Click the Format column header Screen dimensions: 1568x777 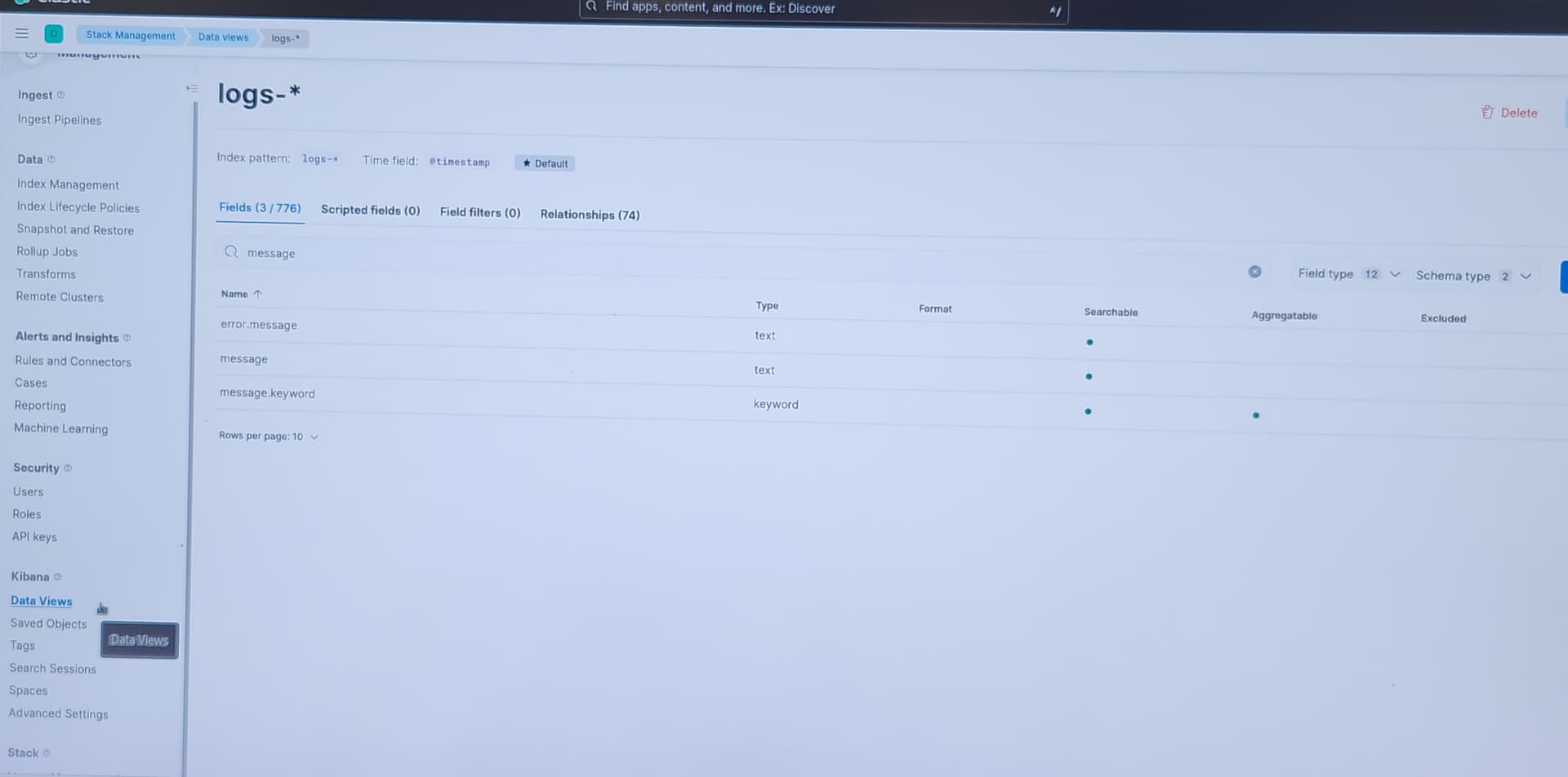click(x=935, y=309)
